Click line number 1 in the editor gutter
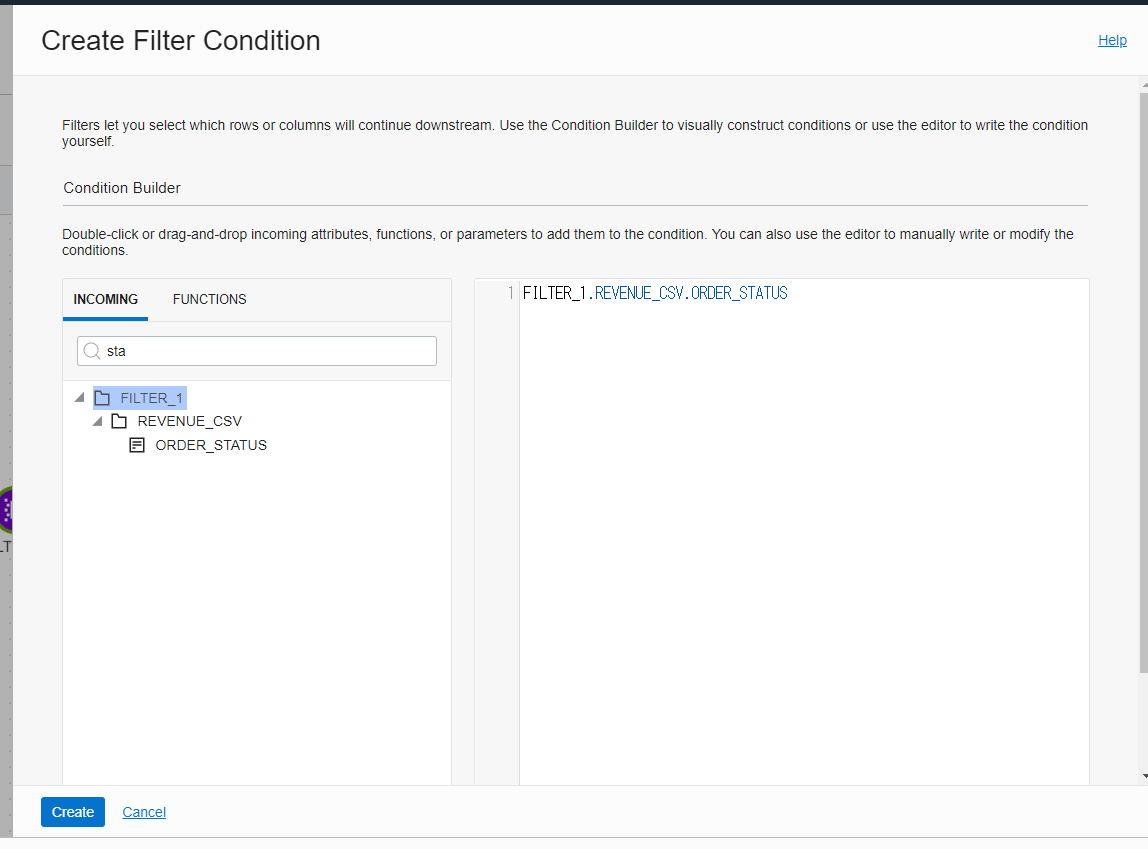1148x849 pixels. tap(510, 293)
